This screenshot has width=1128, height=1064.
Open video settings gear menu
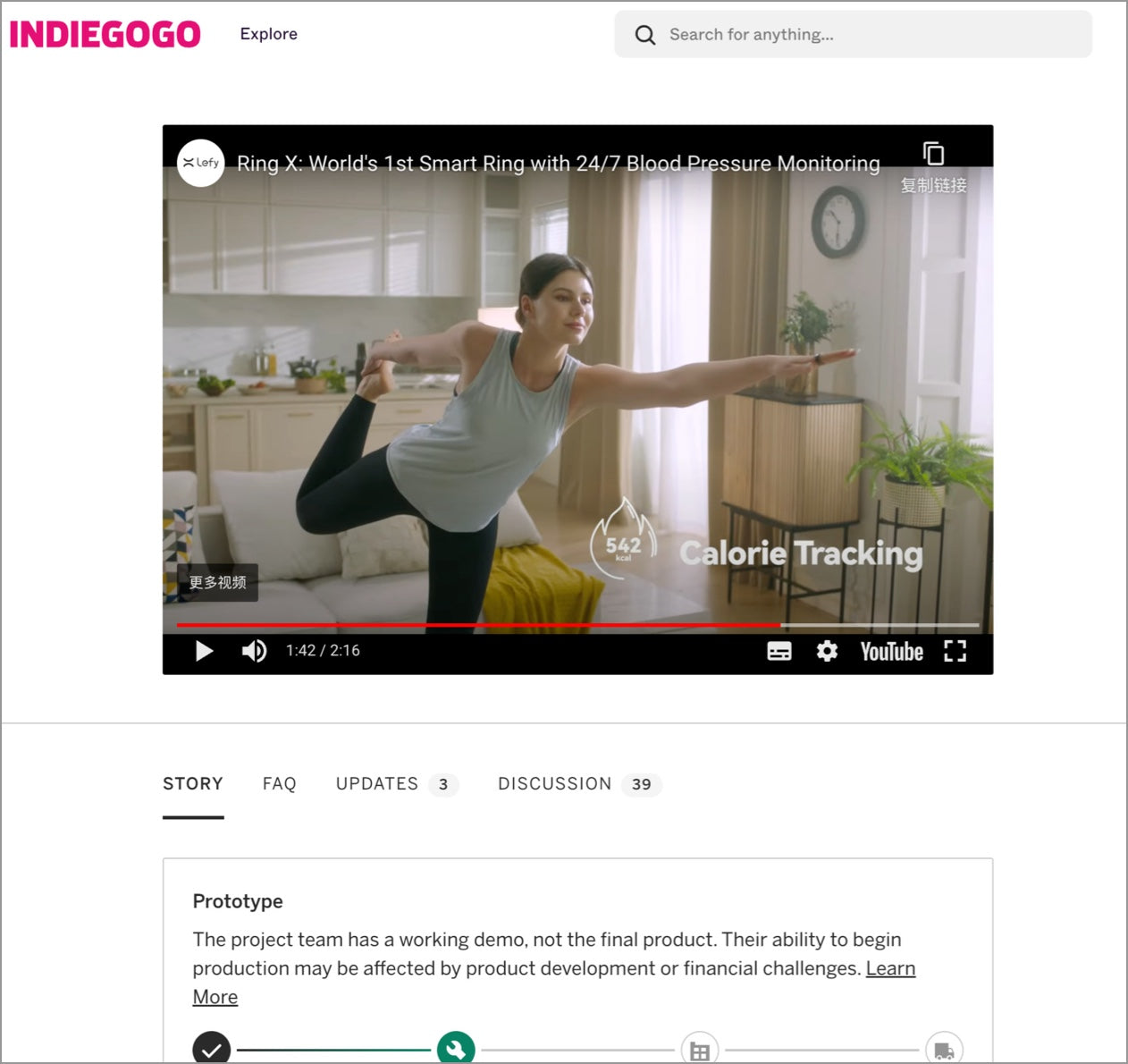827,651
